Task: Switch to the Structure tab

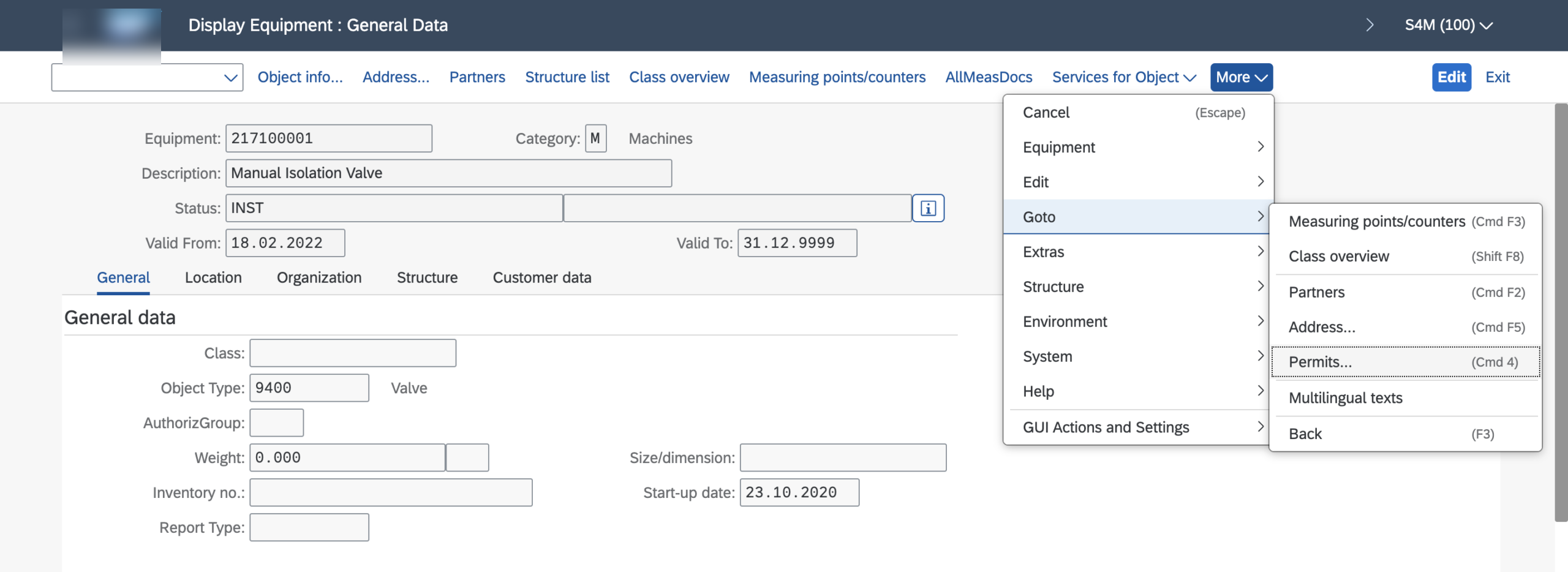Action: (x=427, y=277)
